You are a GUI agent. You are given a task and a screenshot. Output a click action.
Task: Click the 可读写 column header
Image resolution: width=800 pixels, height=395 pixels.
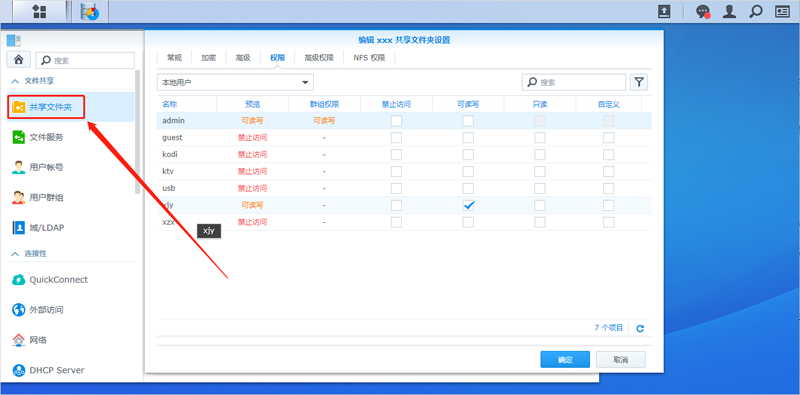tap(468, 104)
